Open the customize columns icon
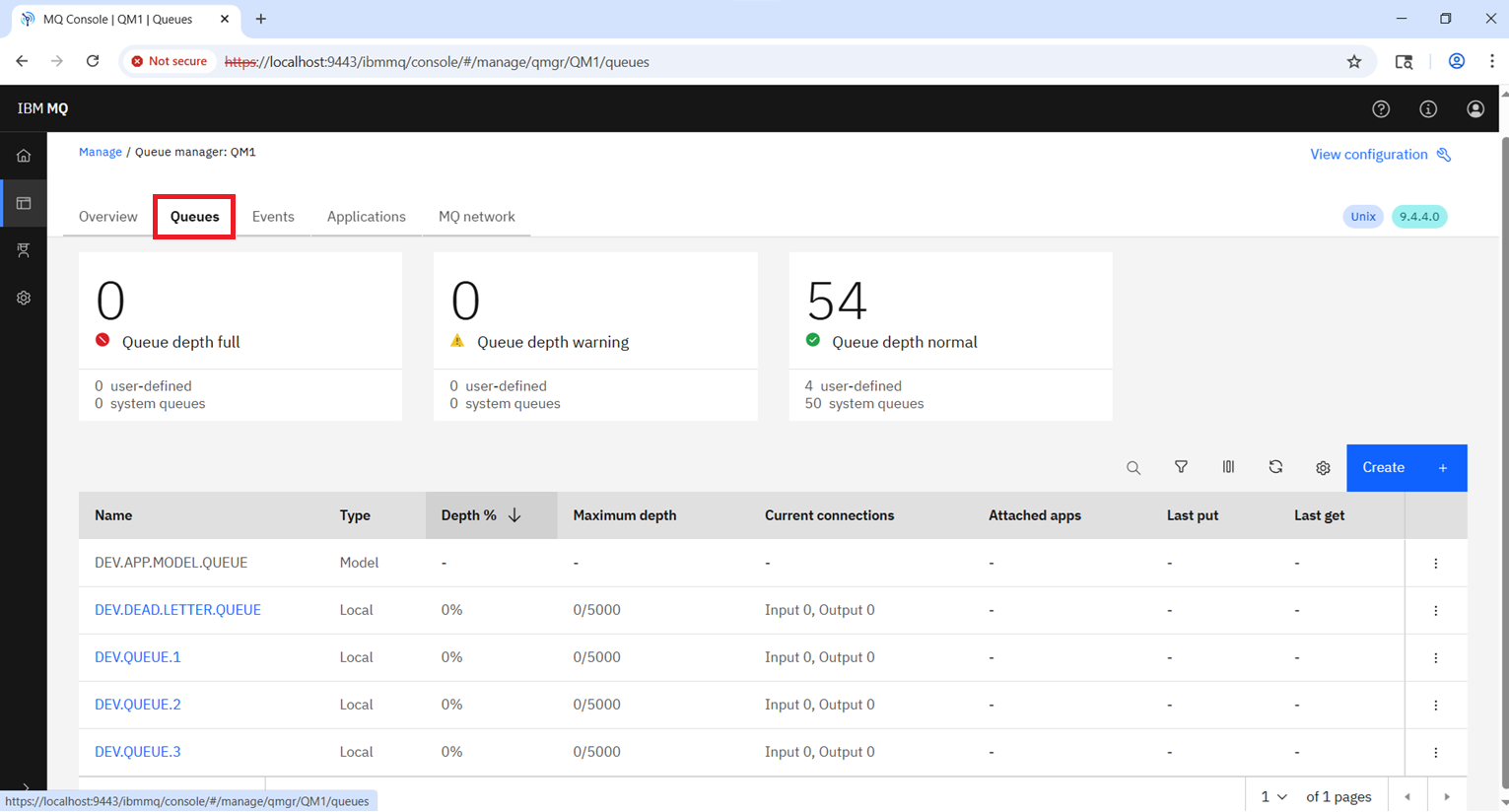1509x812 pixels. point(1228,467)
